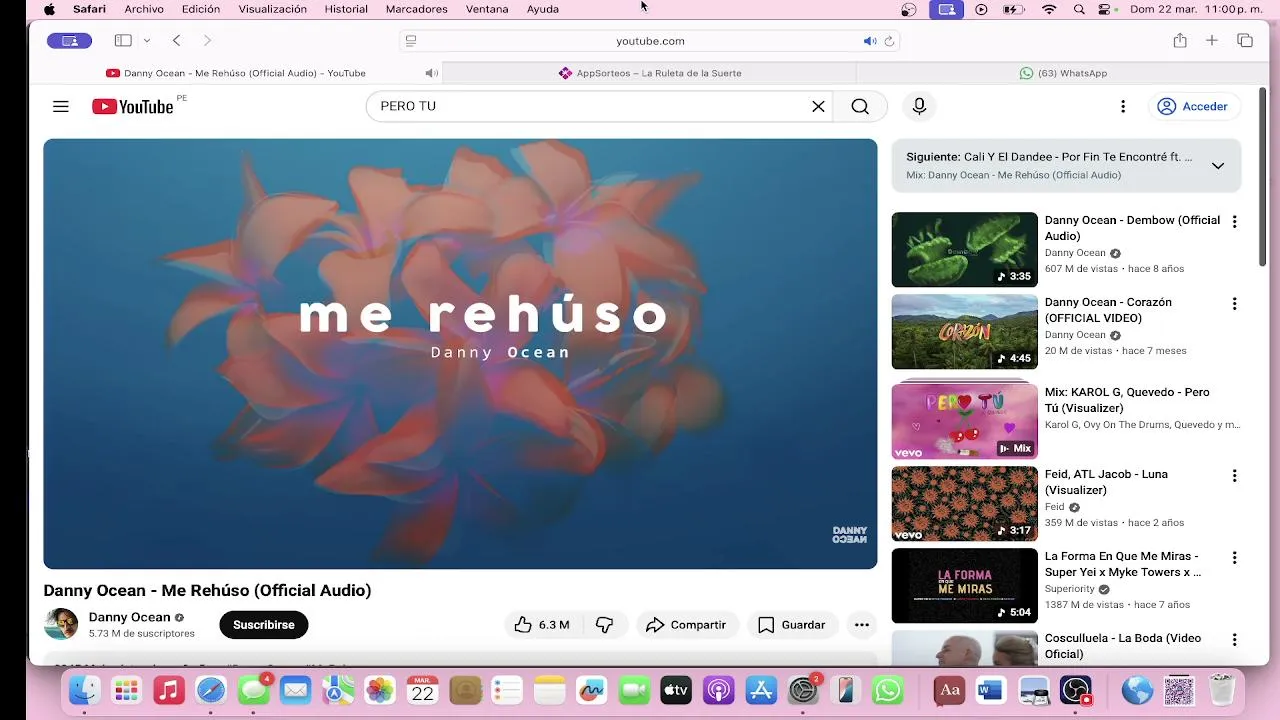The image size is (1280, 720).
Task: Open the Safari profile selector button
Action: tap(69, 41)
